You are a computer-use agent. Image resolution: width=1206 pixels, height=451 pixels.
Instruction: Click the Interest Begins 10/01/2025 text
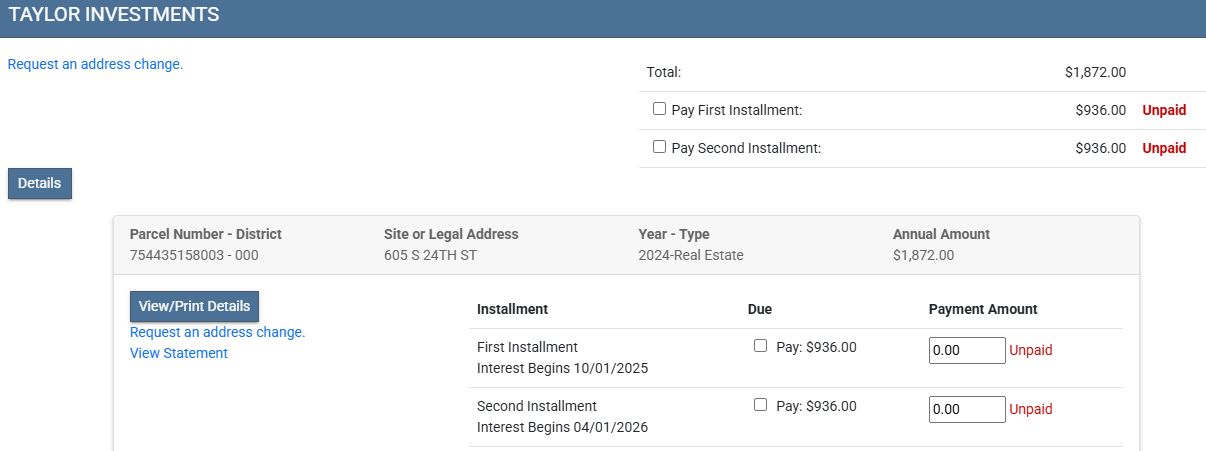tap(562, 368)
